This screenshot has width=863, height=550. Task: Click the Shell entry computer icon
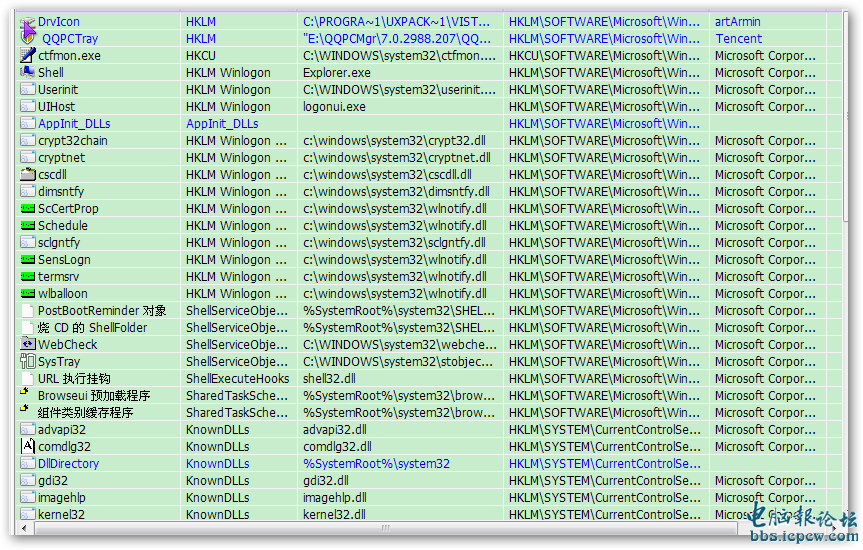tap(28, 72)
